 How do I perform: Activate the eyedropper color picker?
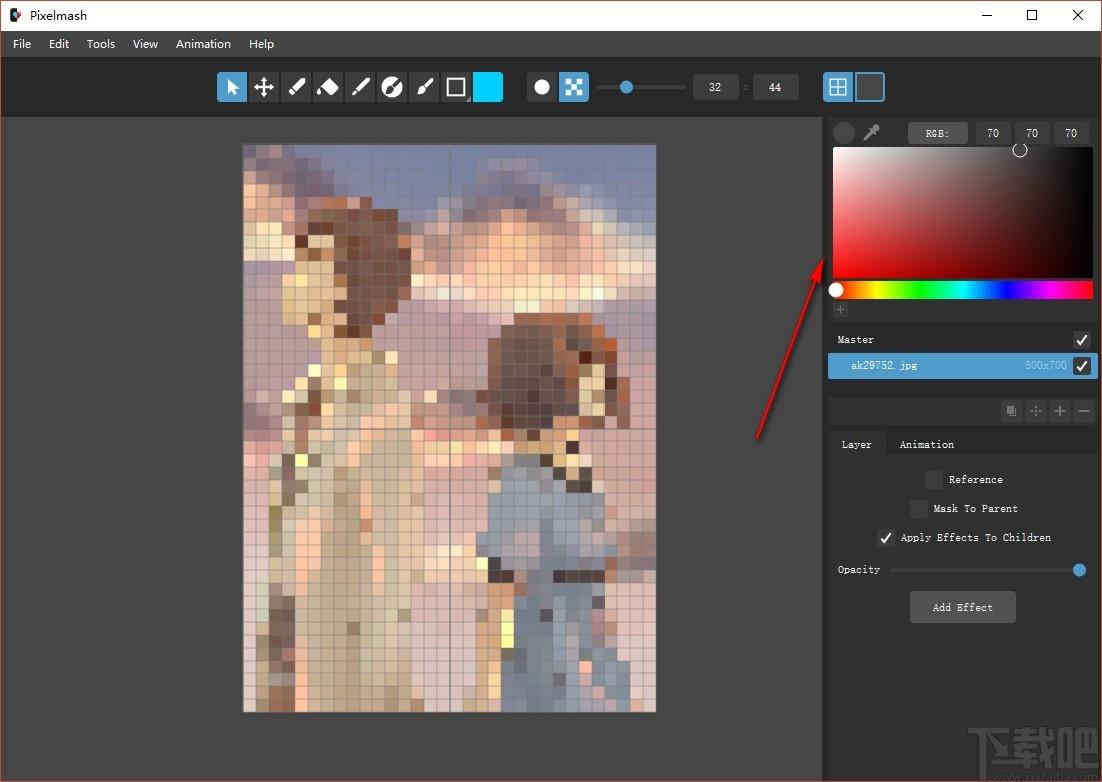click(x=871, y=132)
